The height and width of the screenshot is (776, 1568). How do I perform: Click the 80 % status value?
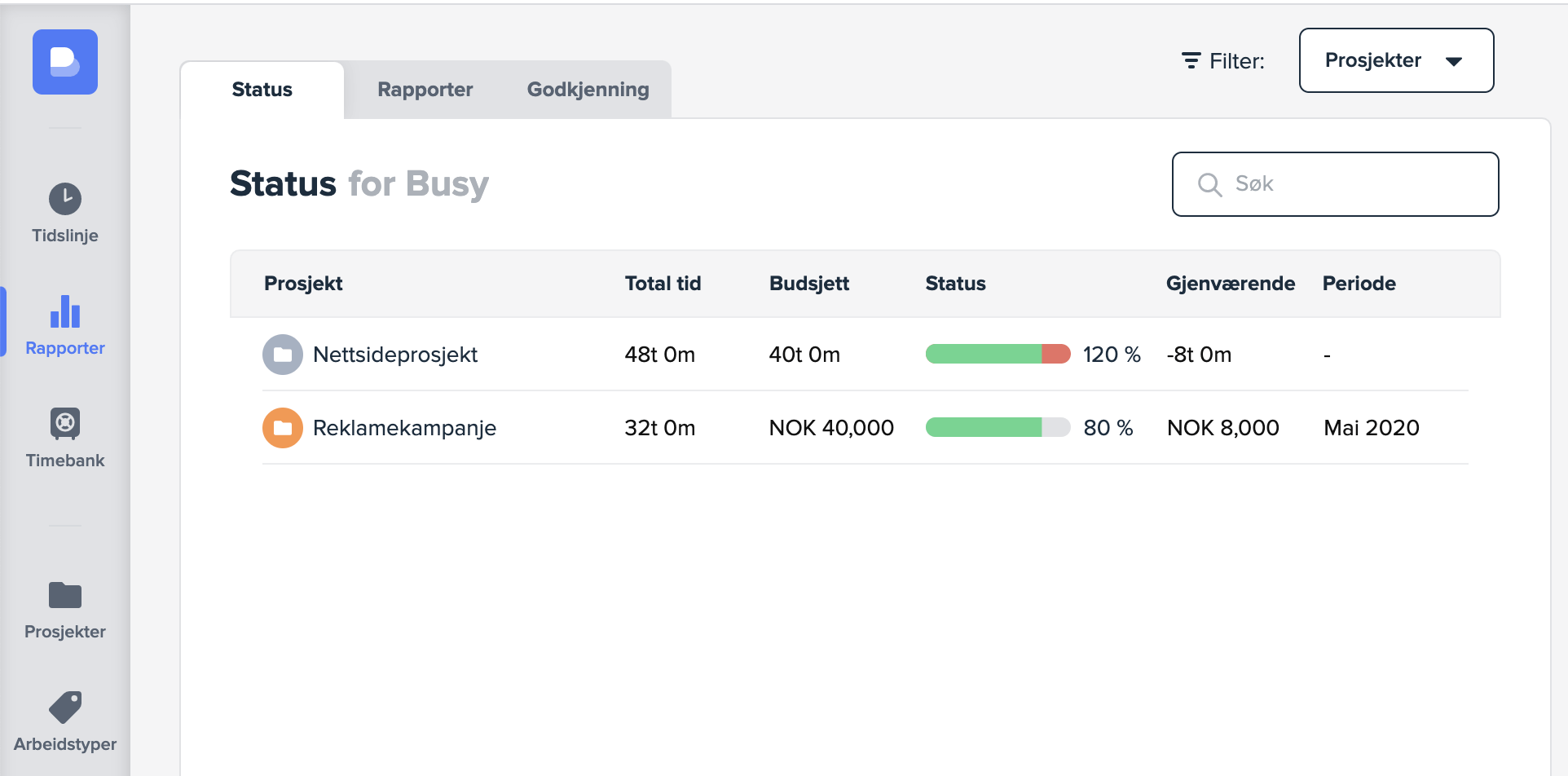pos(1108,428)
